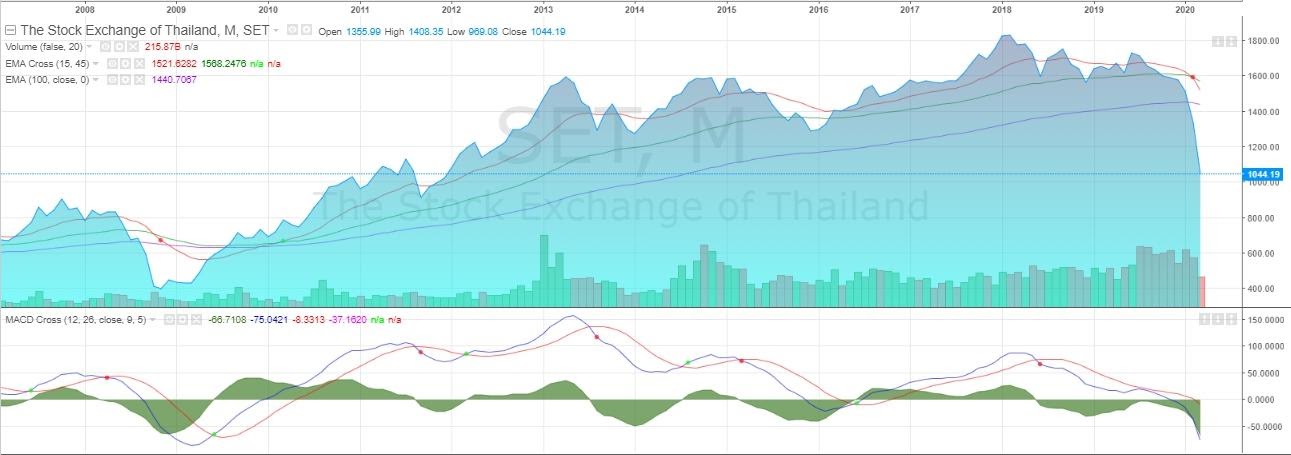Click the 1800.00 price axis label
This screenshot has width=1291, height=455.
pyautogui.click(x=1263, y=41)
